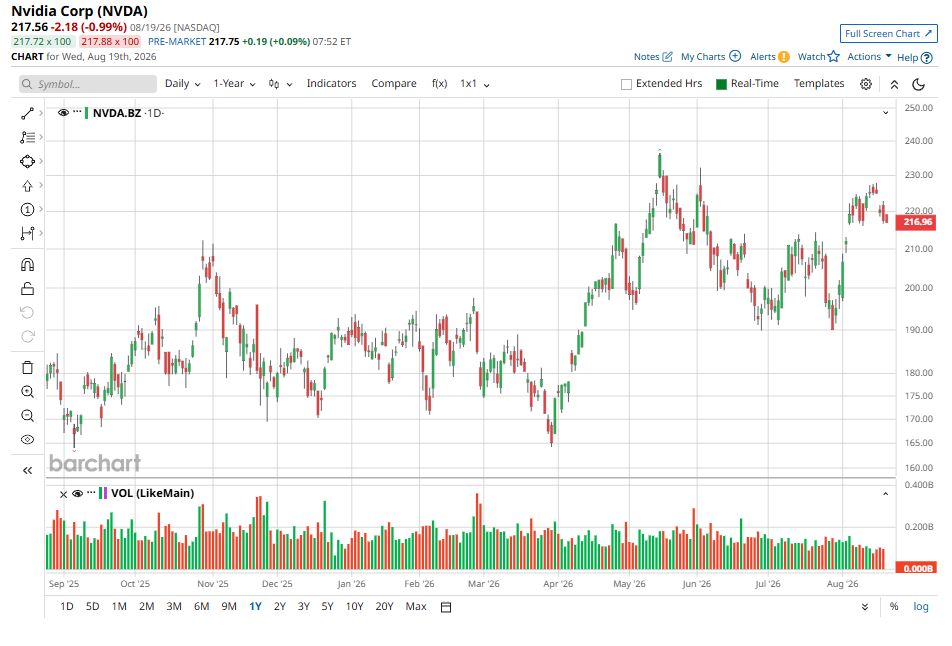Select the 1D time range
This screenshot has height=646, width=952.
pos(66,606)
